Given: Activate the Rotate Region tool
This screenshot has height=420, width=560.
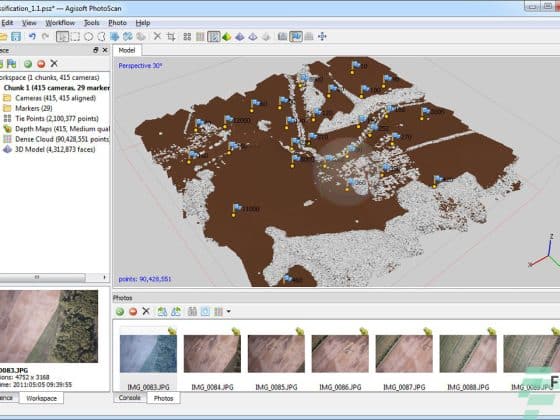Looking at the screenshot, I should (x=128, y=36).
